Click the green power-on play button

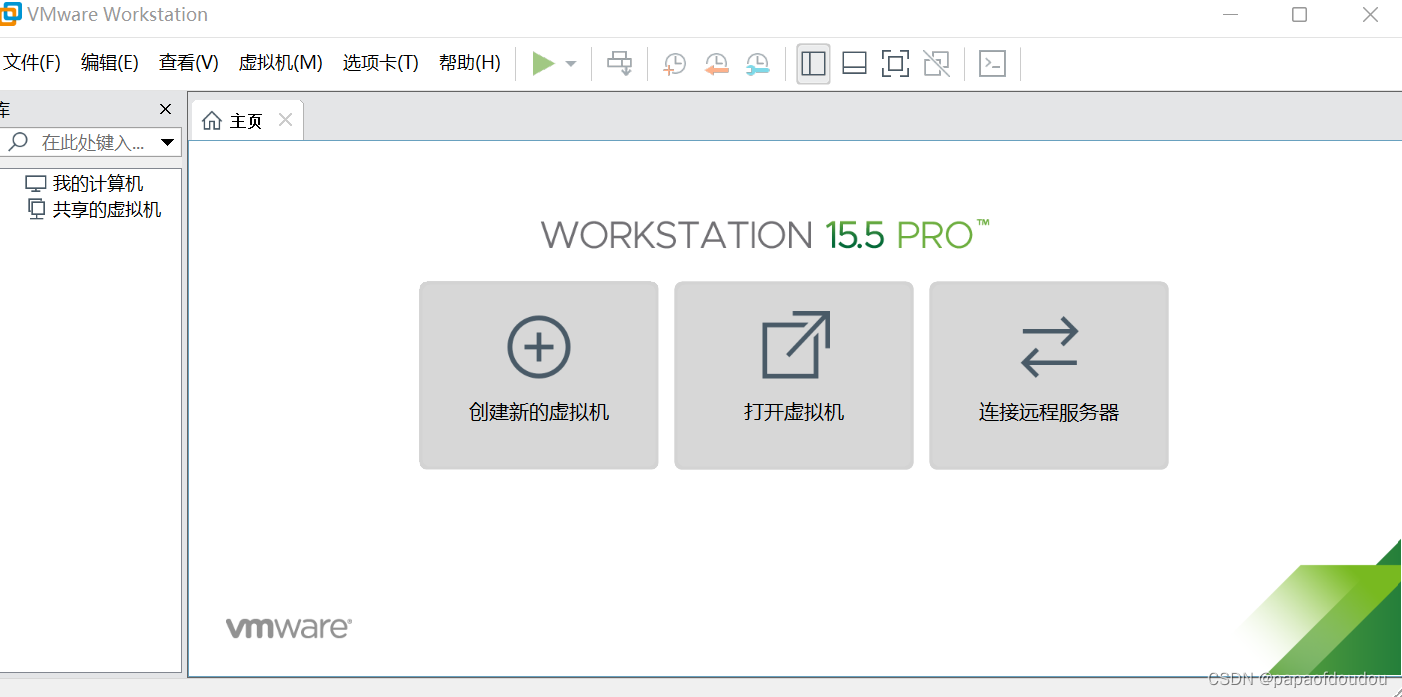pyautogui.click(x=543, y=64)
